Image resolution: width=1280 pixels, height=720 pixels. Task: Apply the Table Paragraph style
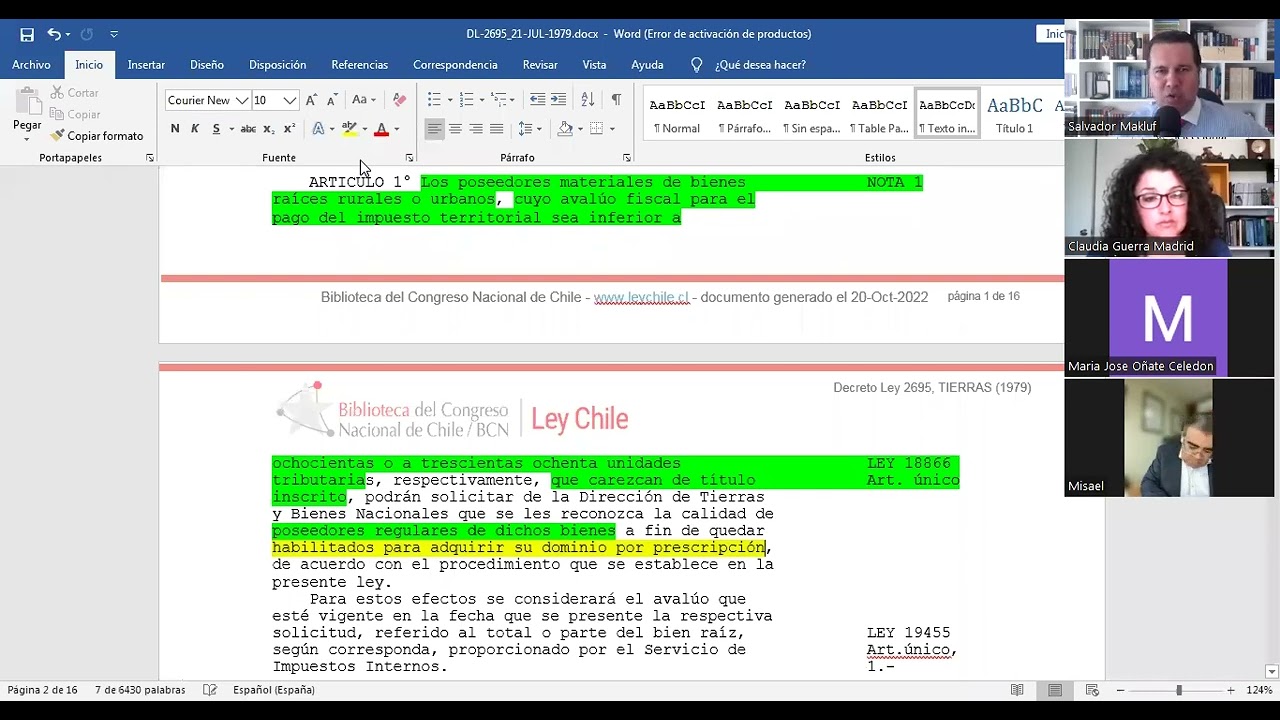click(x=880, y=115)
